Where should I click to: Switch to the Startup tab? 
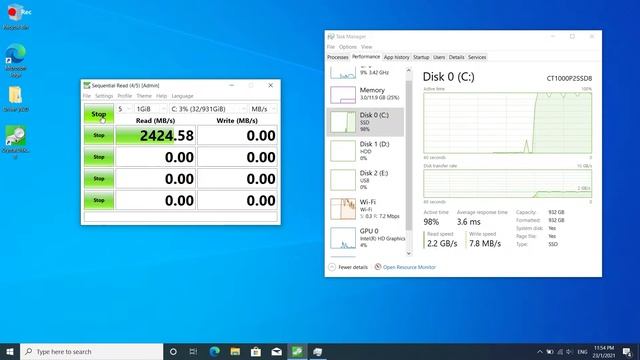421,57
